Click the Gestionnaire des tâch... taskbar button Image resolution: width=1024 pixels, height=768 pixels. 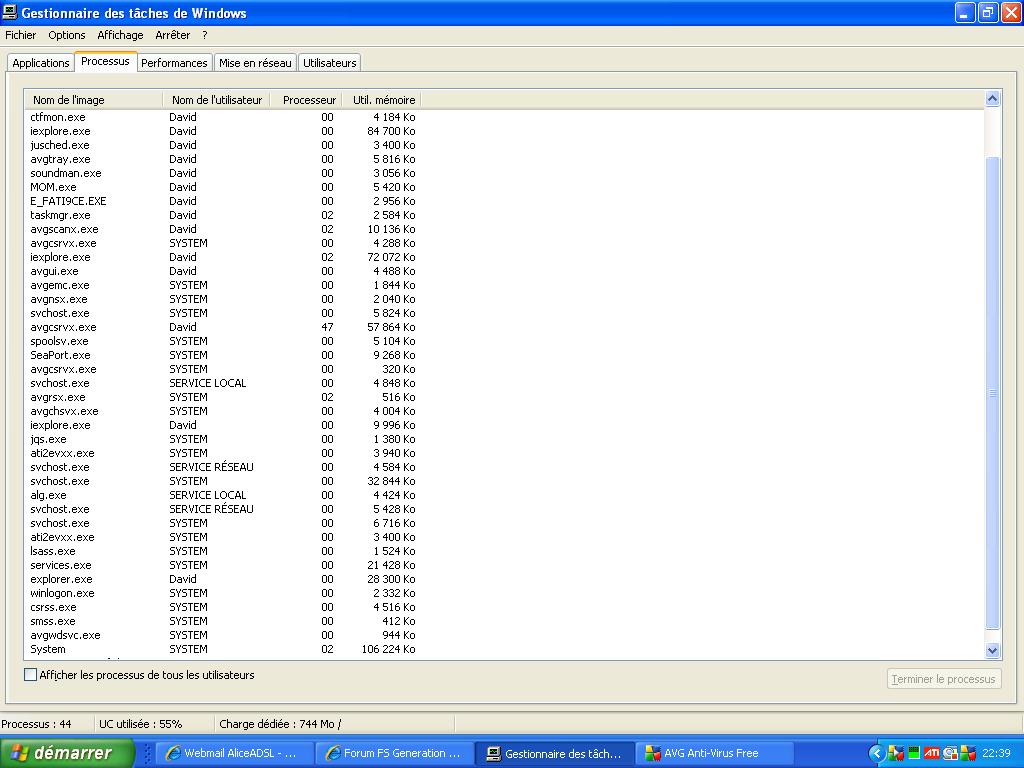pos(554,753)
